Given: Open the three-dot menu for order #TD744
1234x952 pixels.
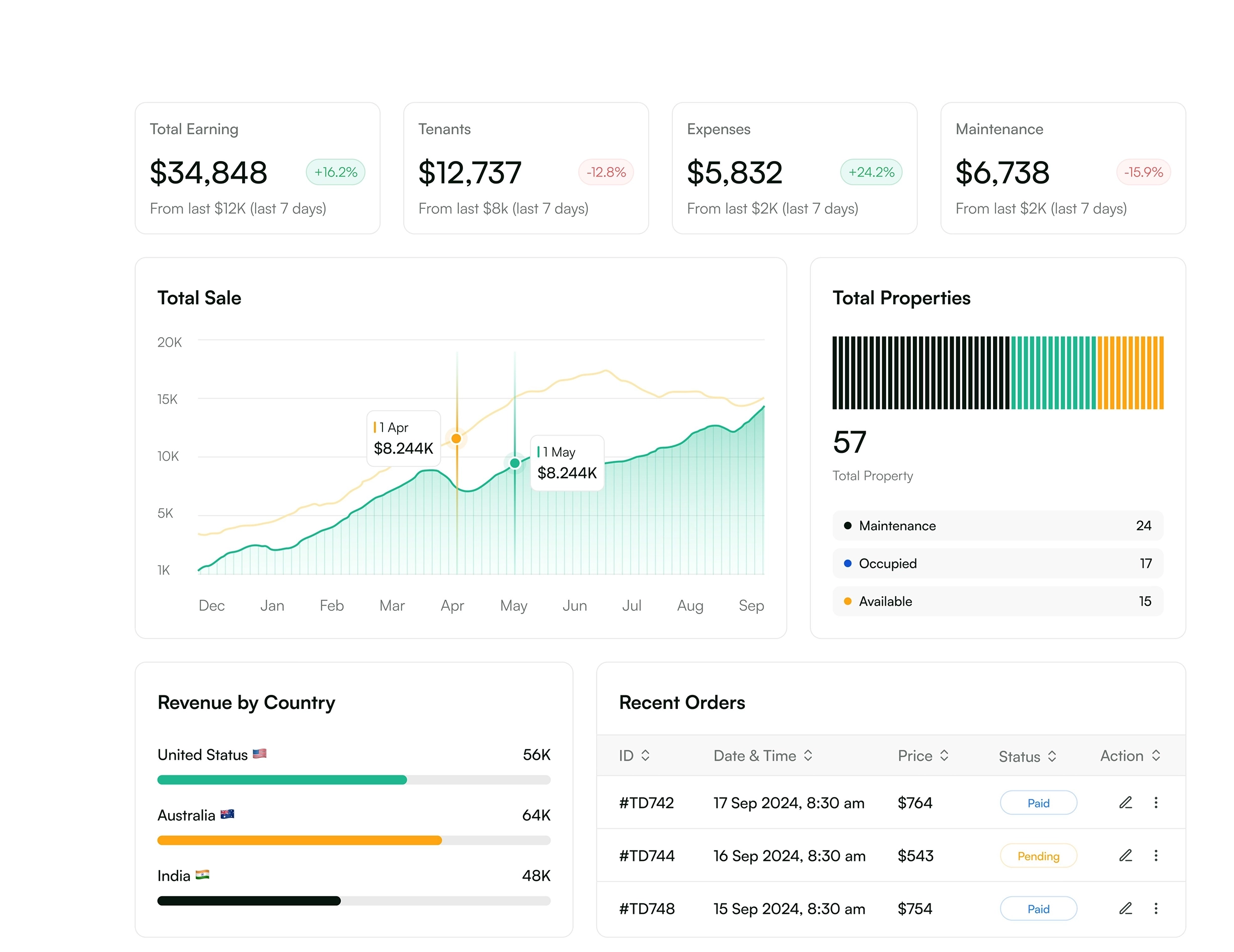Looking at the screenshot, I should click(x=1156, y=855).
